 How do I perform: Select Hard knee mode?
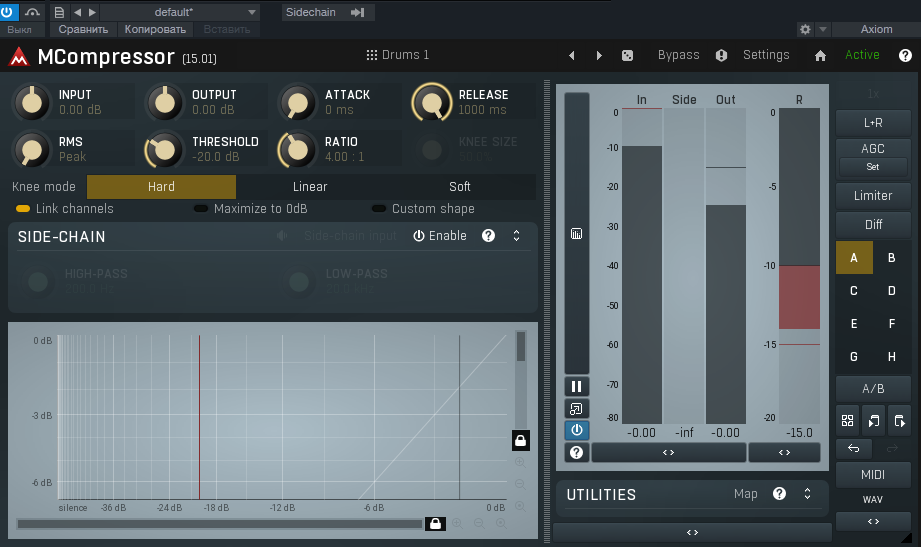[x=162, y=187]
